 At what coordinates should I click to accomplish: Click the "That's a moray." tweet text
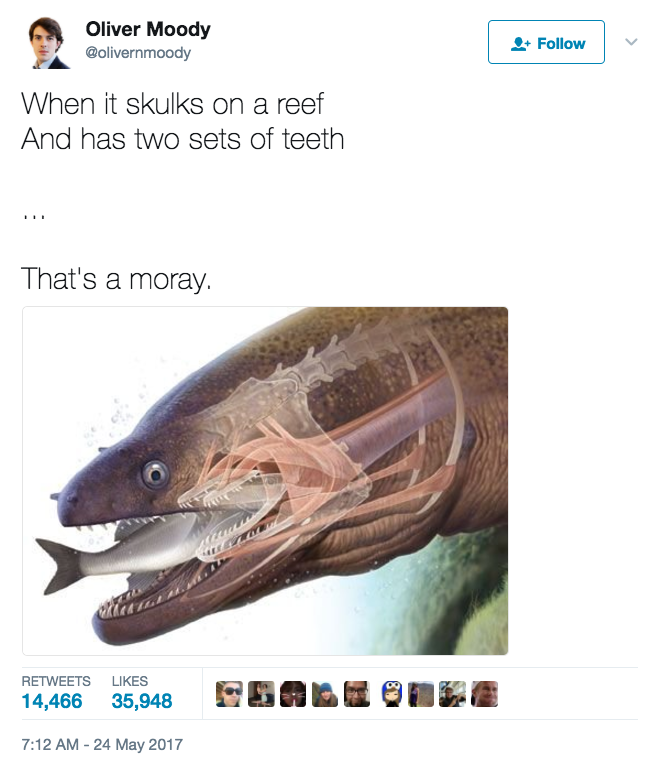116,279
